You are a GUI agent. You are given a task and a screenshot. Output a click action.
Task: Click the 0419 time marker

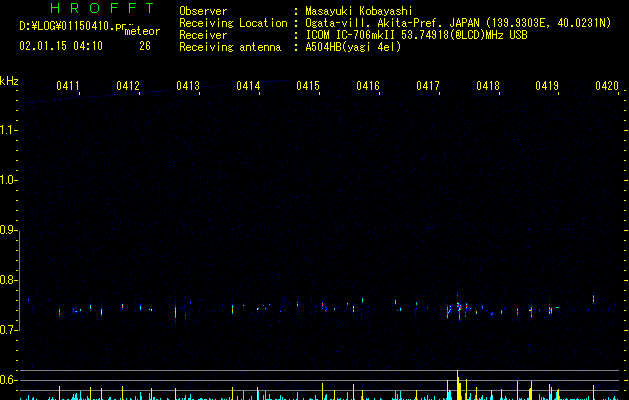[547, 86]
